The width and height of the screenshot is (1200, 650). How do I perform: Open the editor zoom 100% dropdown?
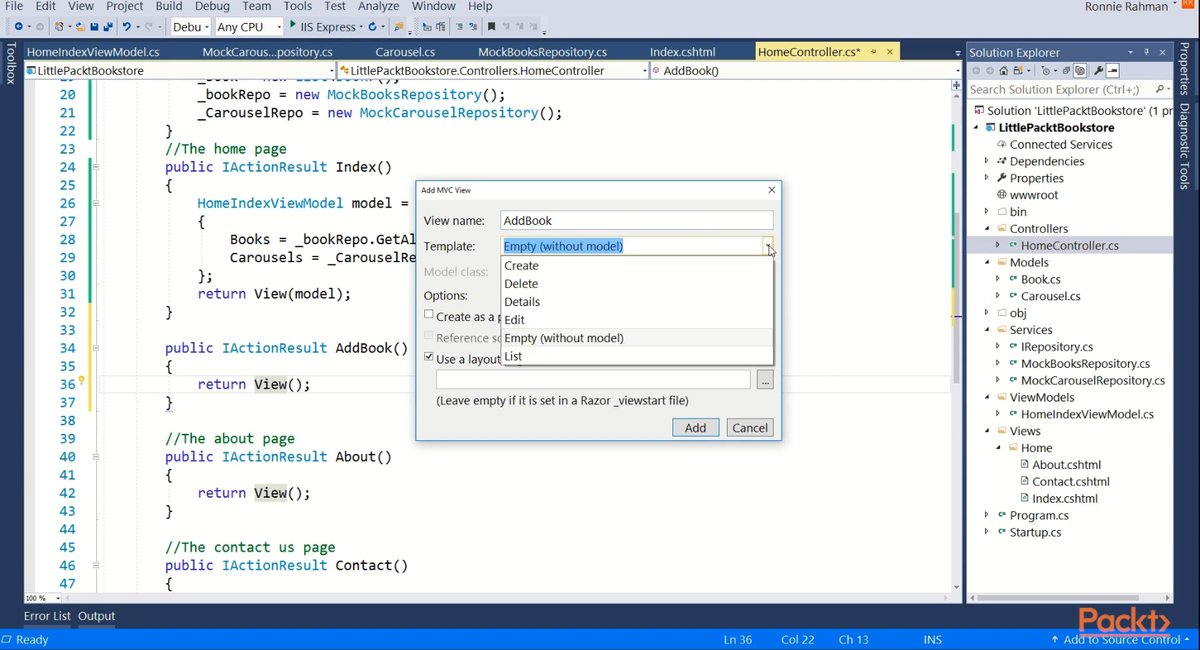pyautogui.click(x=57, y=598)
